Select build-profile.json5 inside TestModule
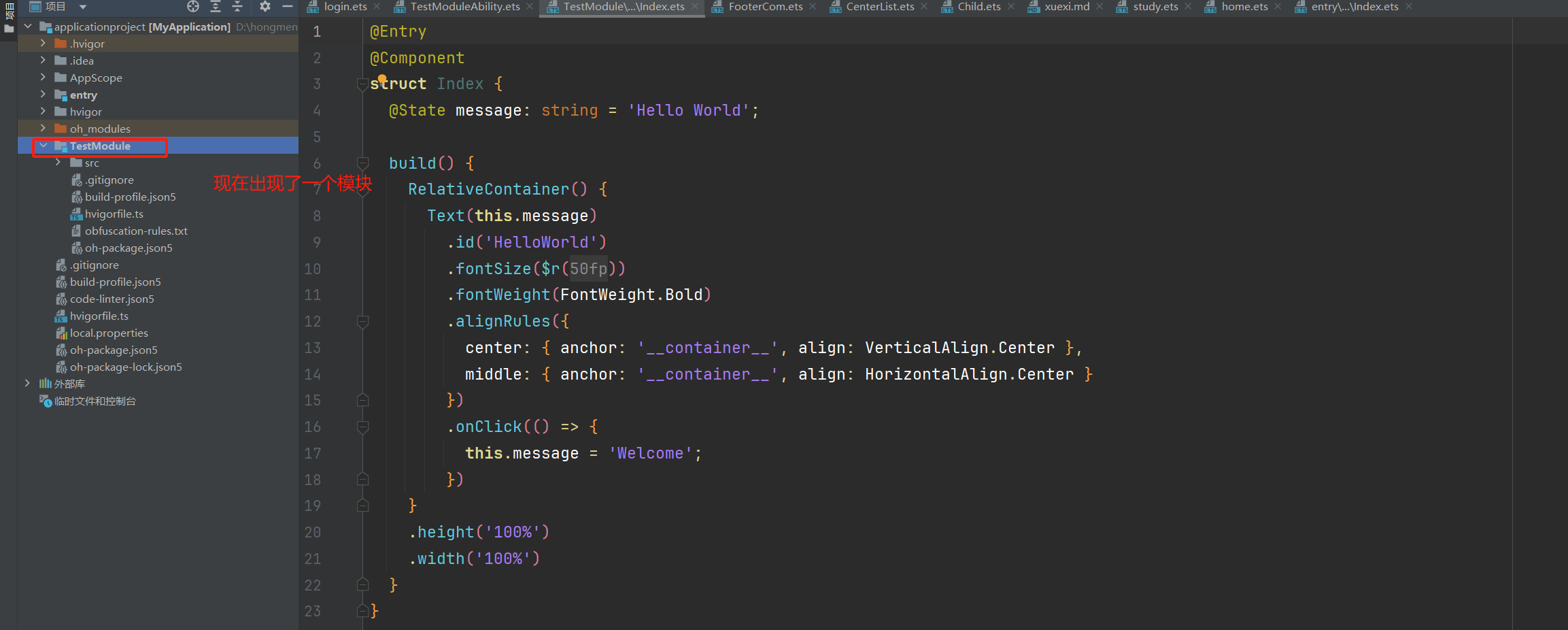Image resolution: width=1568 pixels, height=630 pixels. (x=131, y=197)
